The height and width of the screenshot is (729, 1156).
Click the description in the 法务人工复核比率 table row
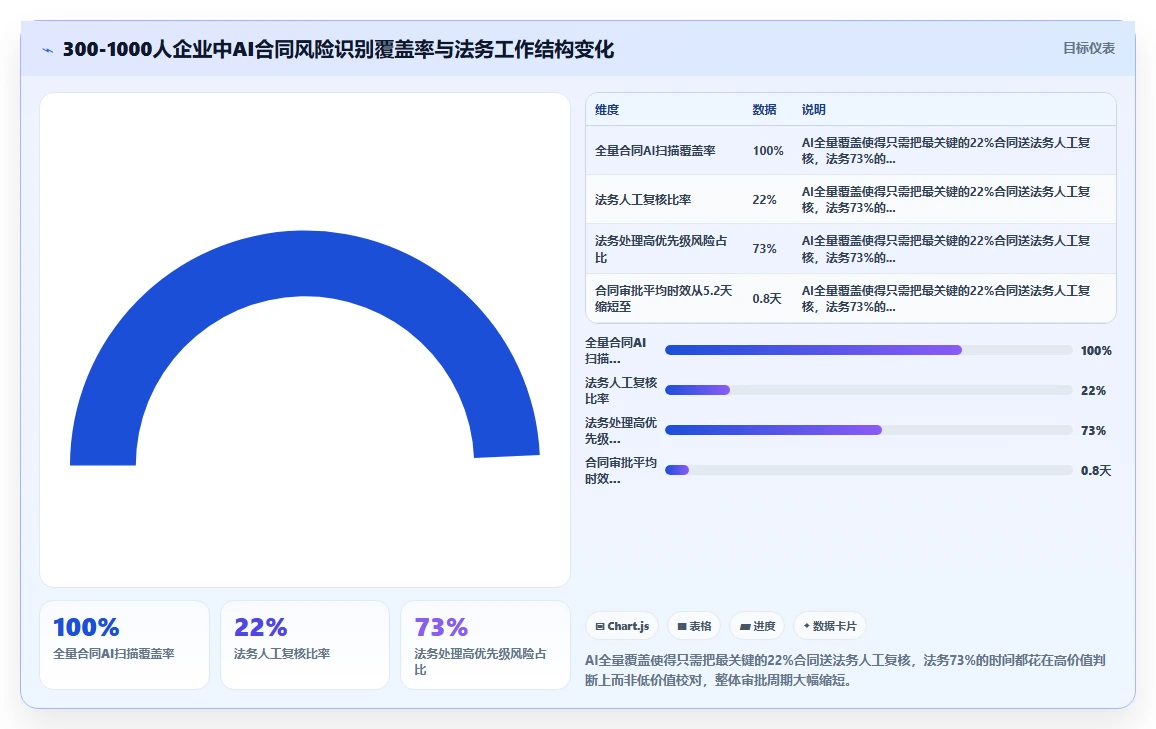coord(946,200)
